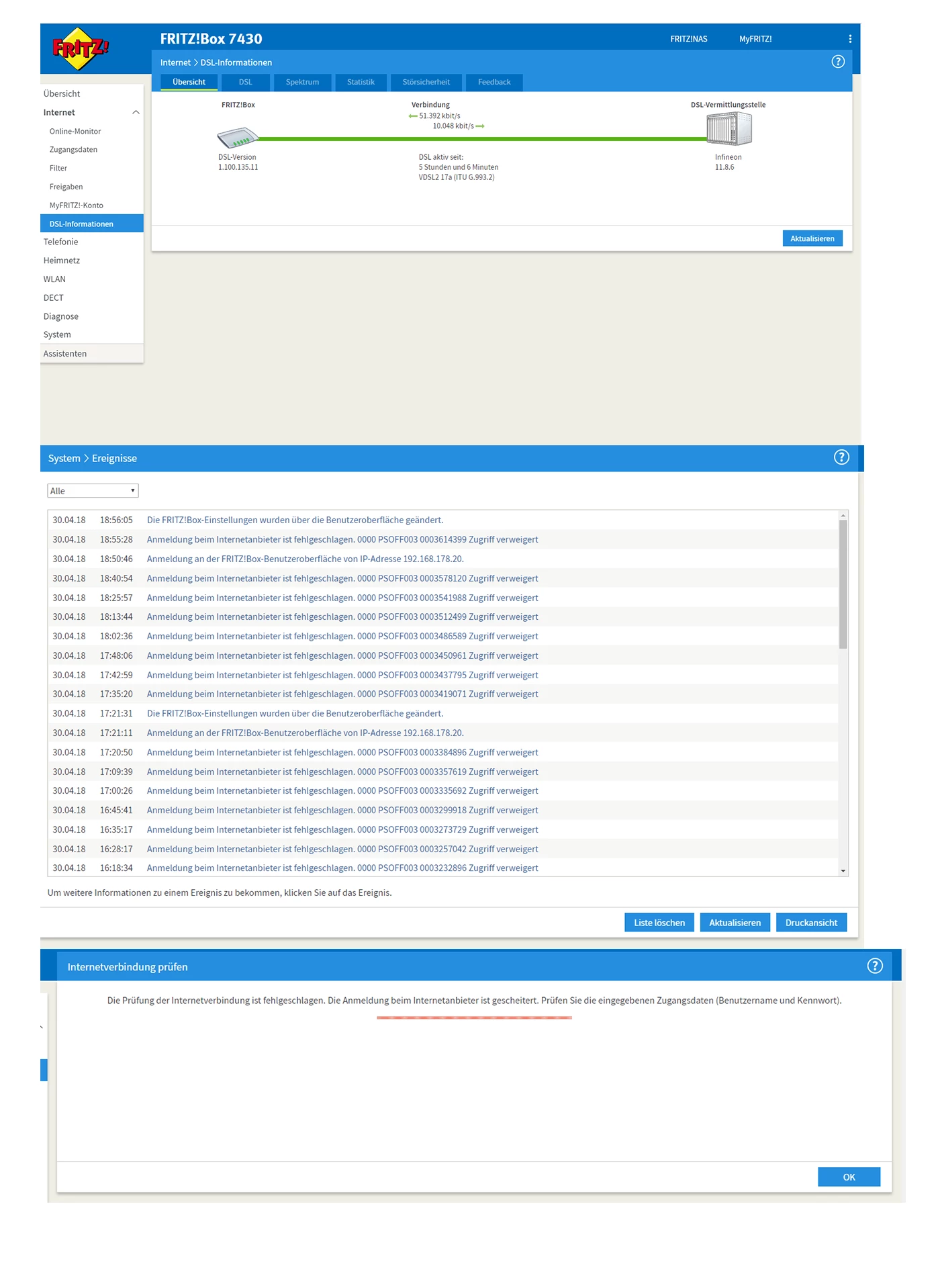Open help icon in the Ereignisse header
The height and width of the screenshot is (1288, 938).
[841, 457]
